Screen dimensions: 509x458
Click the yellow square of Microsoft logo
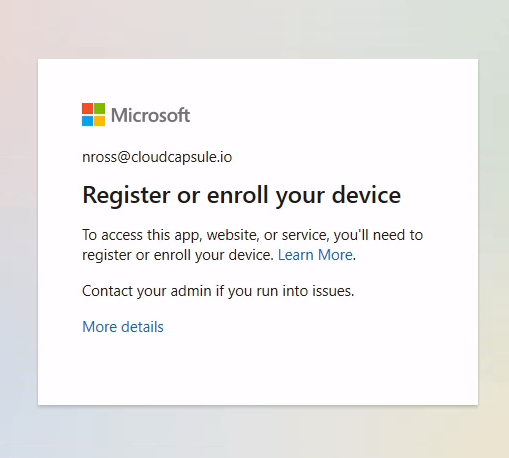[99, 121]
